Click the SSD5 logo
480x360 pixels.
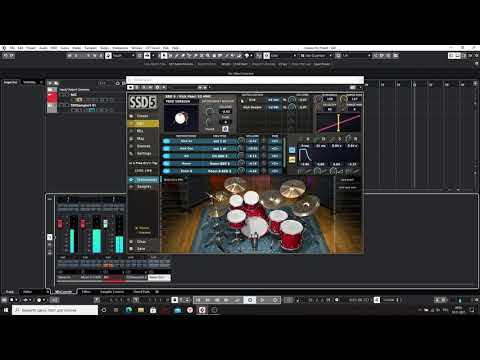[x=143, y=102]
